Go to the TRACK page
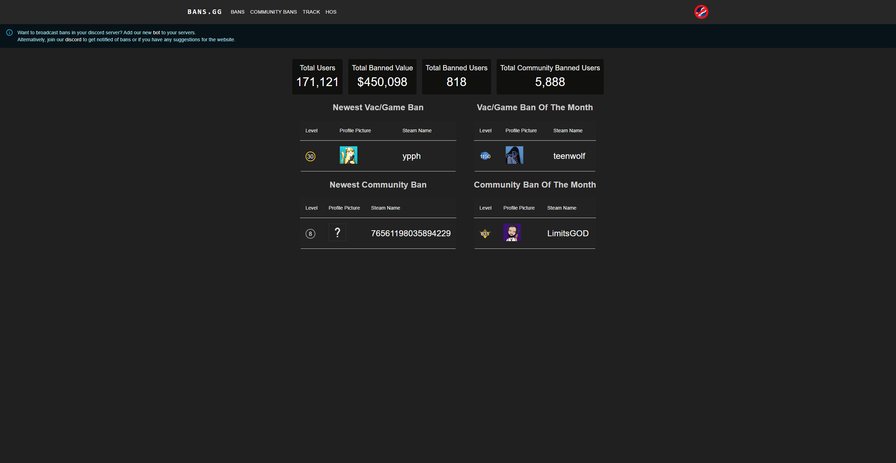Viewport: 896px width, 463px height. (311, 12)
